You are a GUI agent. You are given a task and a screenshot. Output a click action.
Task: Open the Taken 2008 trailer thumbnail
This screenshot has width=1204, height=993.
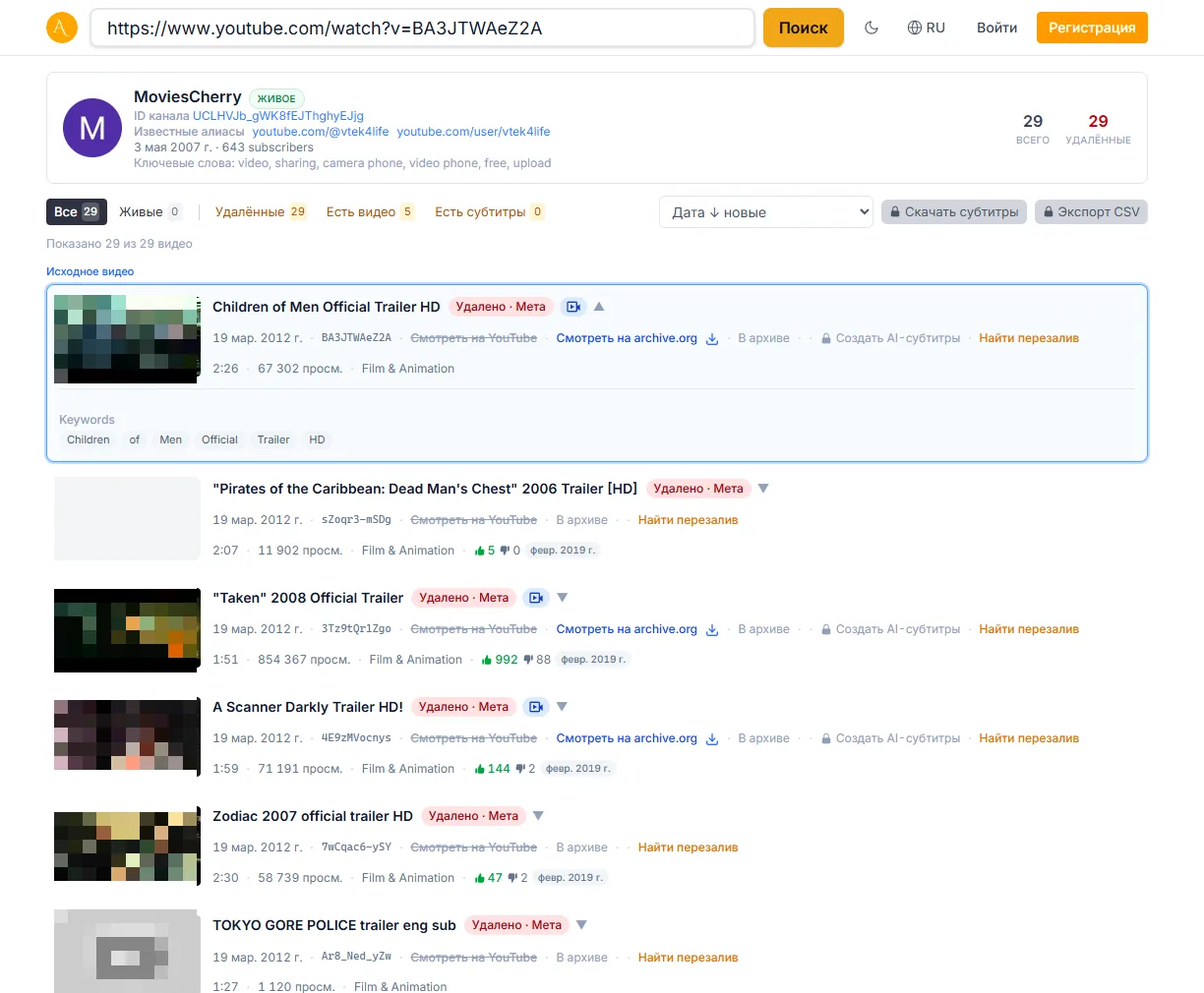(x=127, y=630)
